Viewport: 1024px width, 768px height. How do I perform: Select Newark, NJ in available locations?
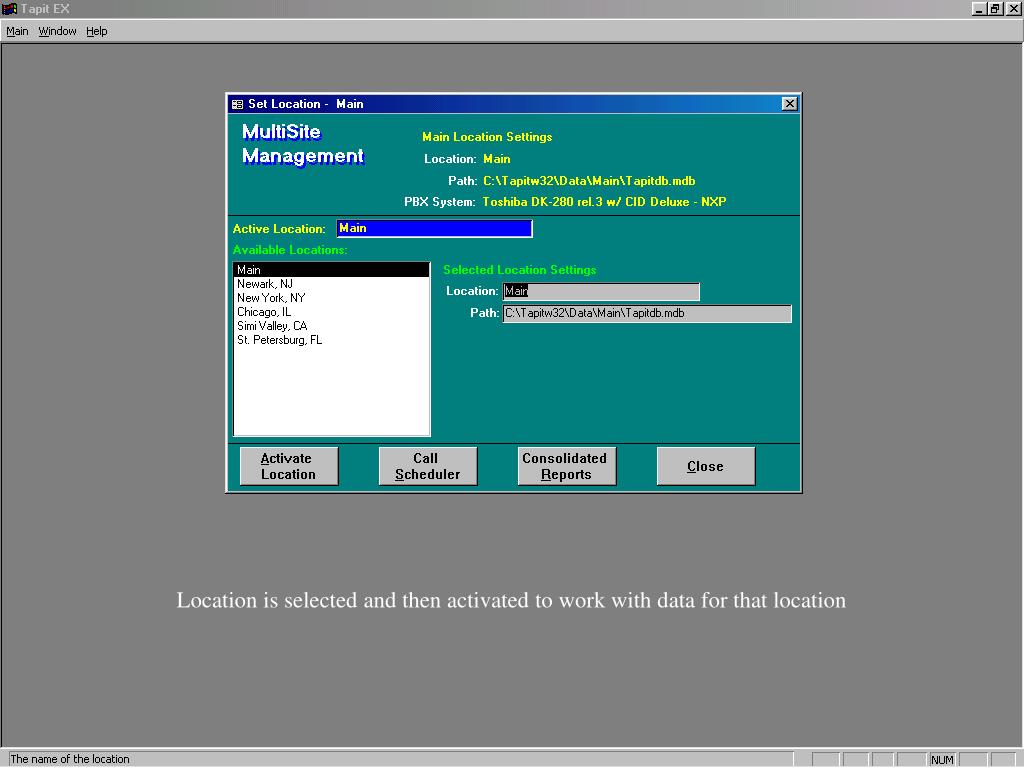click(x=331, y=284)
